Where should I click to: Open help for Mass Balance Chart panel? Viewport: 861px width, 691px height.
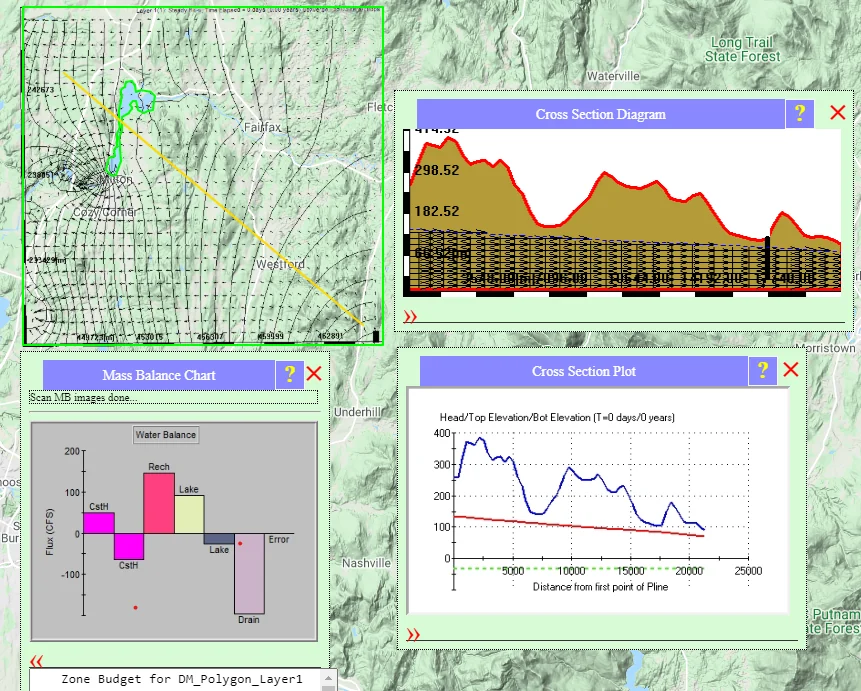point(289,375)
